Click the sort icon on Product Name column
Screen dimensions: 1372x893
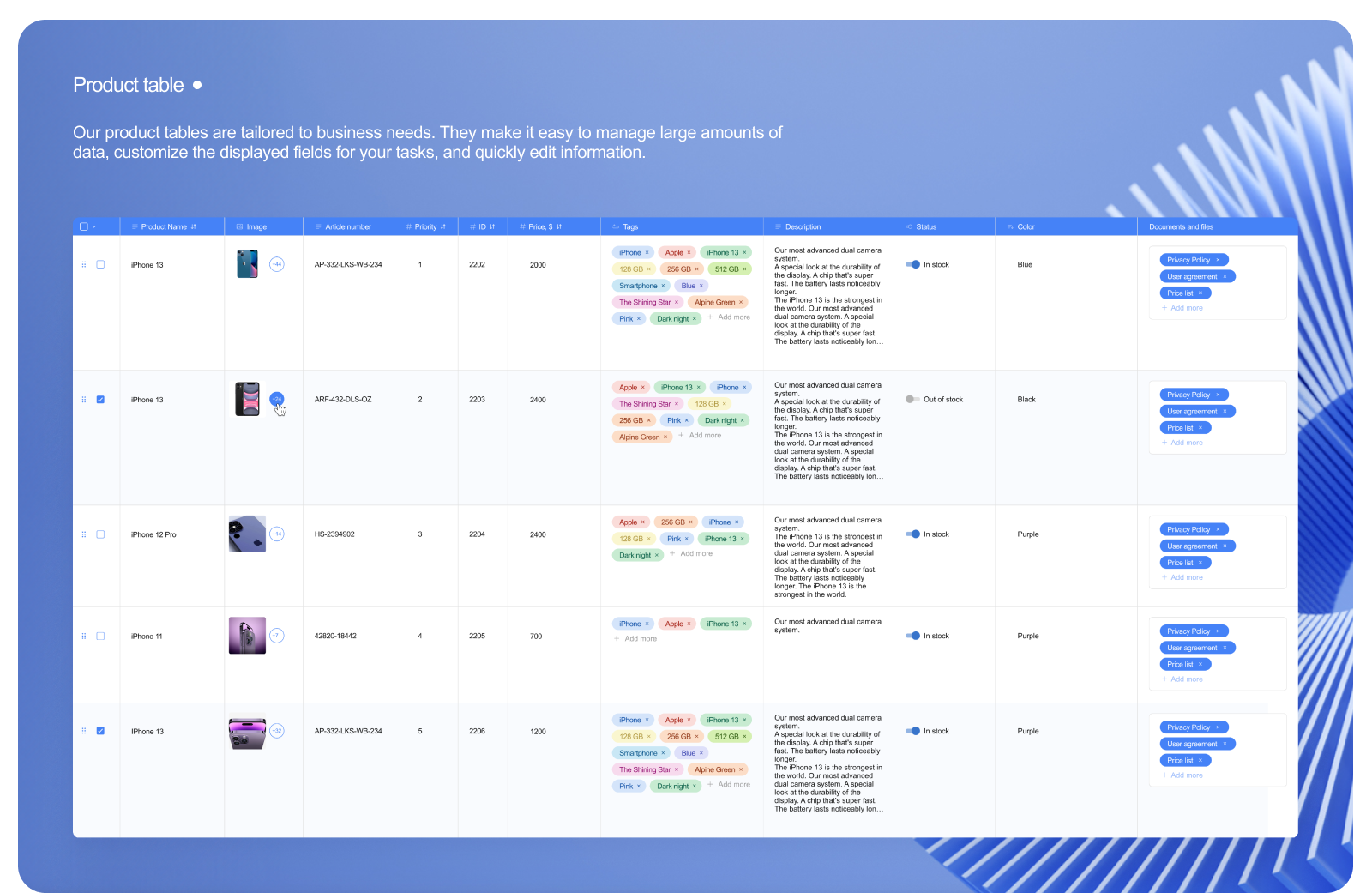[195, 226]
